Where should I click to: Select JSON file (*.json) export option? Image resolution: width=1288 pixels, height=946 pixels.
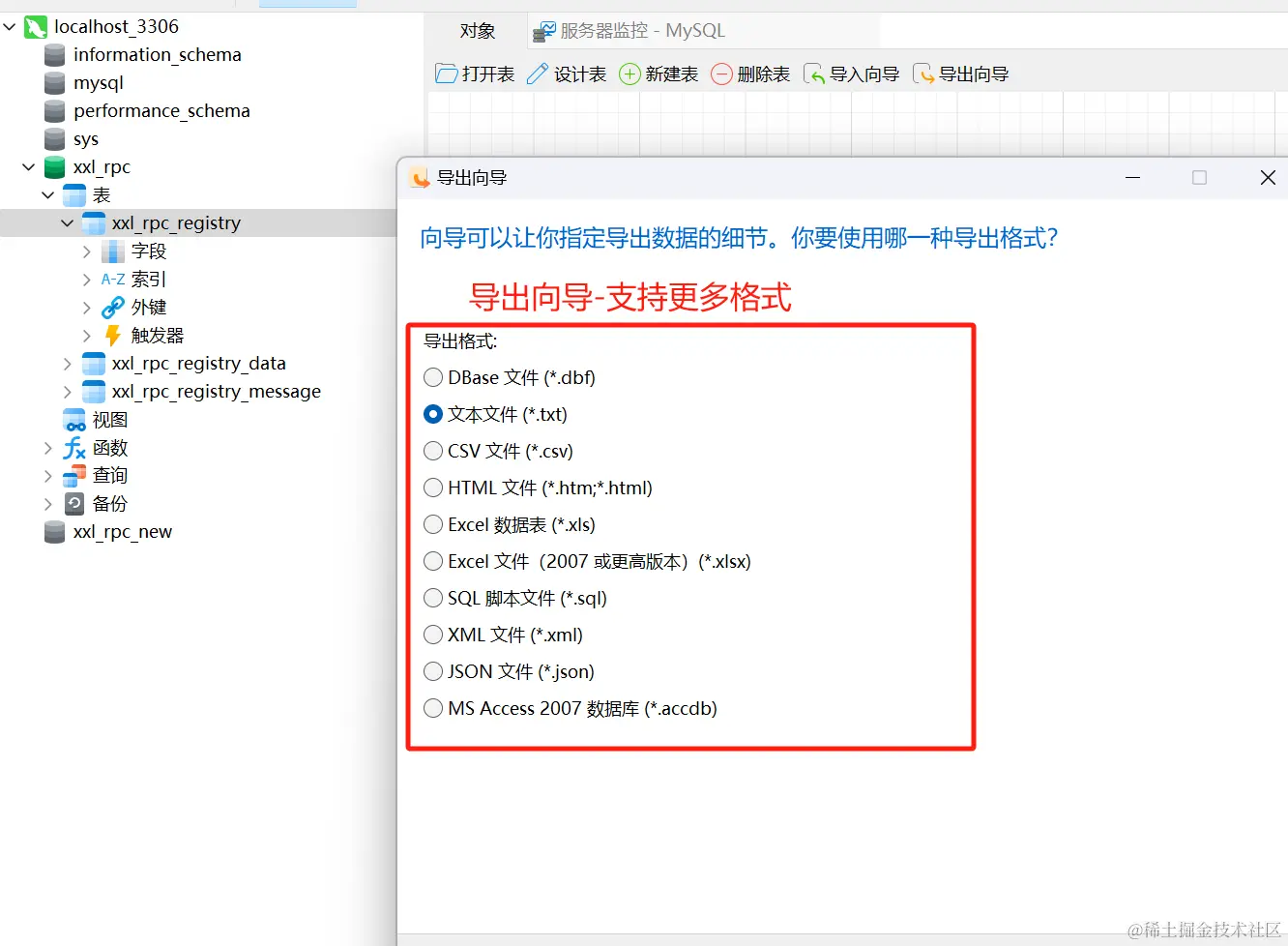(433, 671)
